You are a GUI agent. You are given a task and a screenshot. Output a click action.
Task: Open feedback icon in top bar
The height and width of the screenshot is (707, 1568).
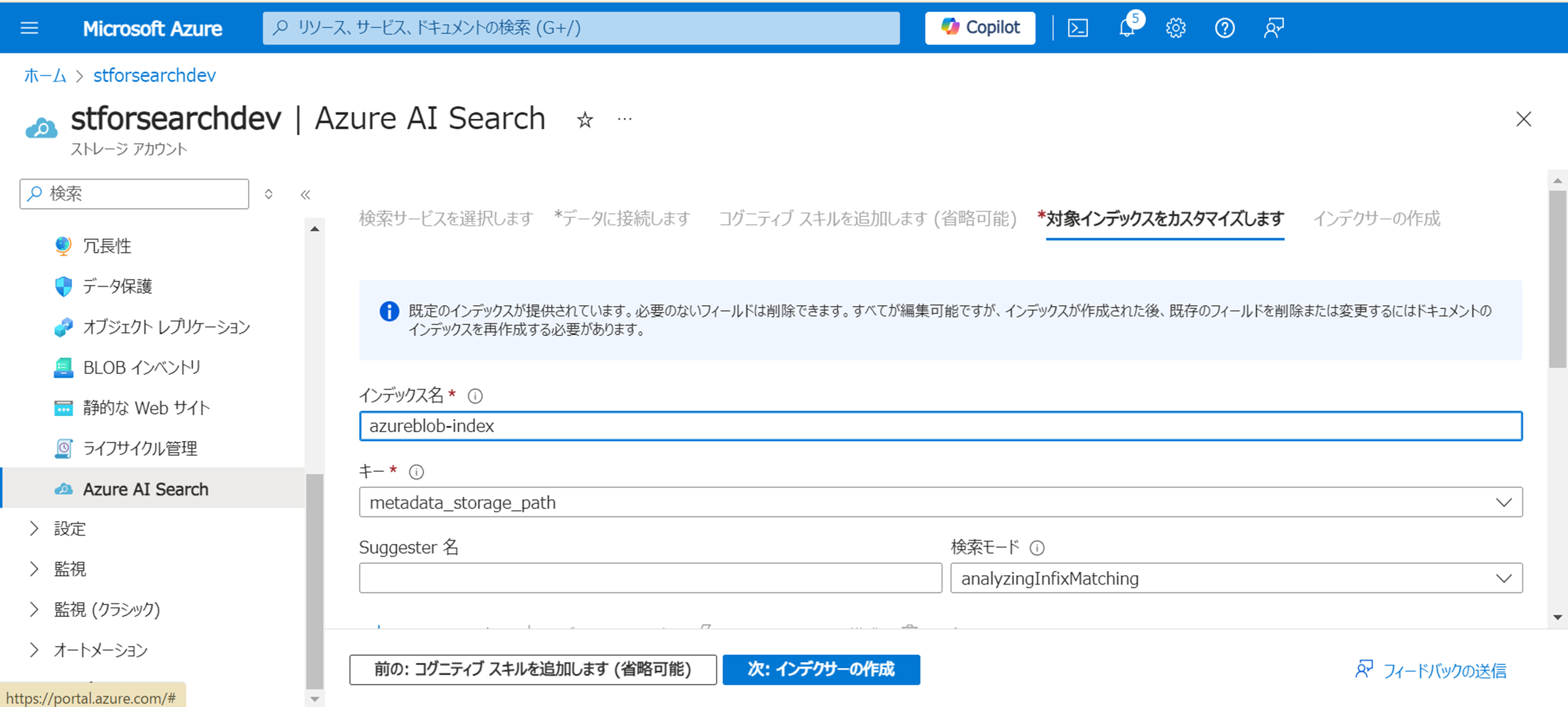[1273, 28]
